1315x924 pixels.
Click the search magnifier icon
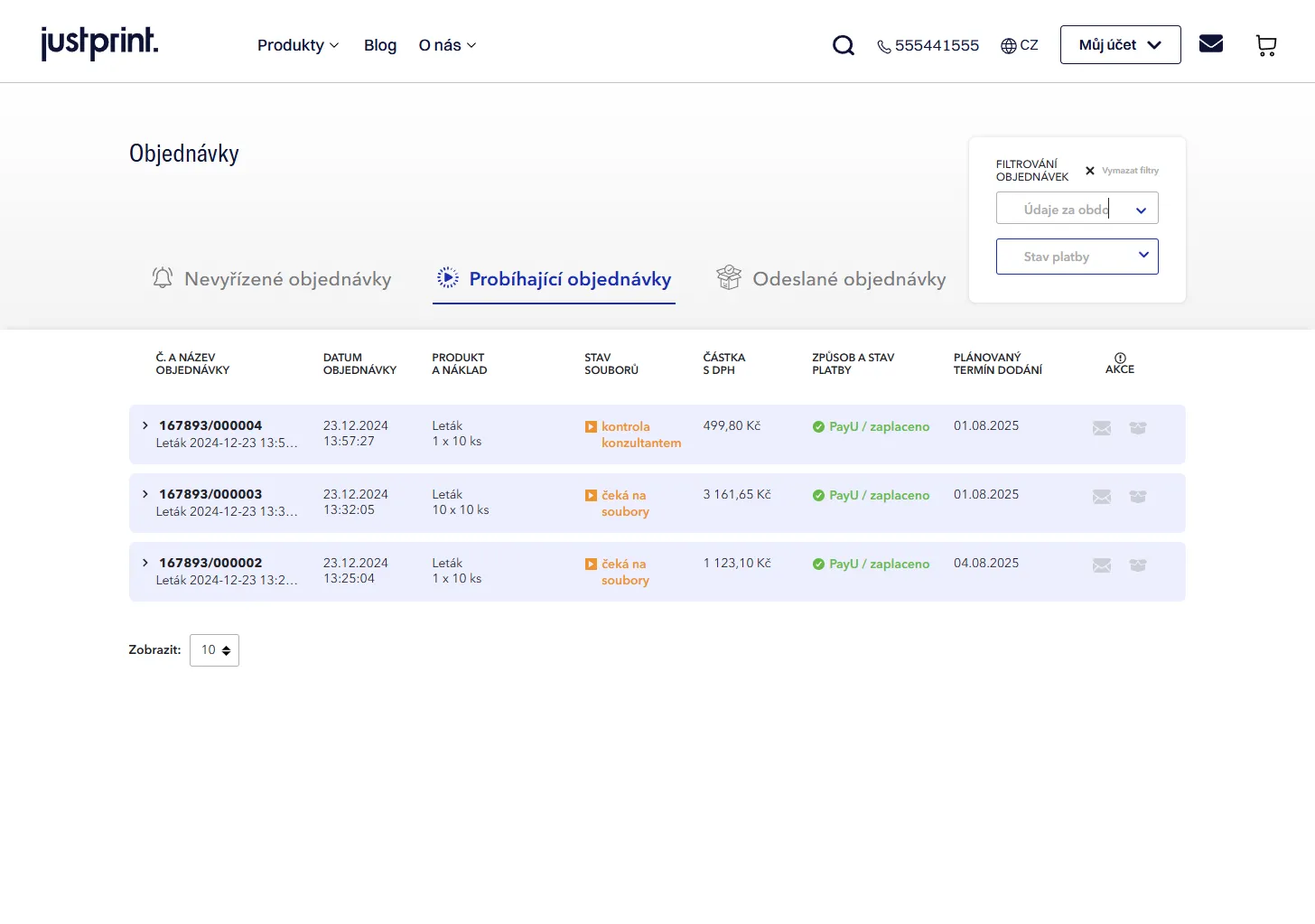point(844,45)
